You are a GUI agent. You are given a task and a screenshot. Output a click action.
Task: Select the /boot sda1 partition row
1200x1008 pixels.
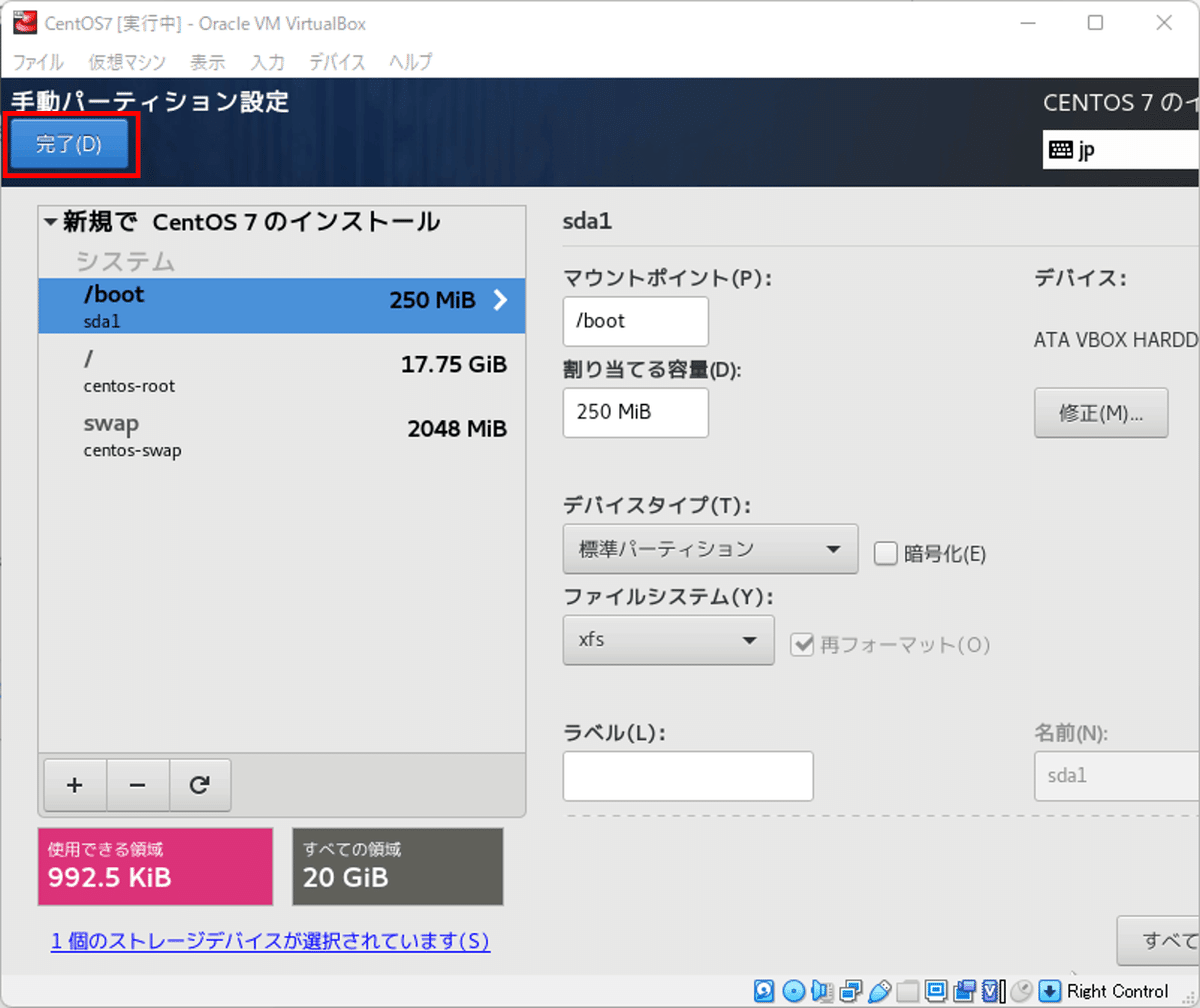click(x=282, y=306)
